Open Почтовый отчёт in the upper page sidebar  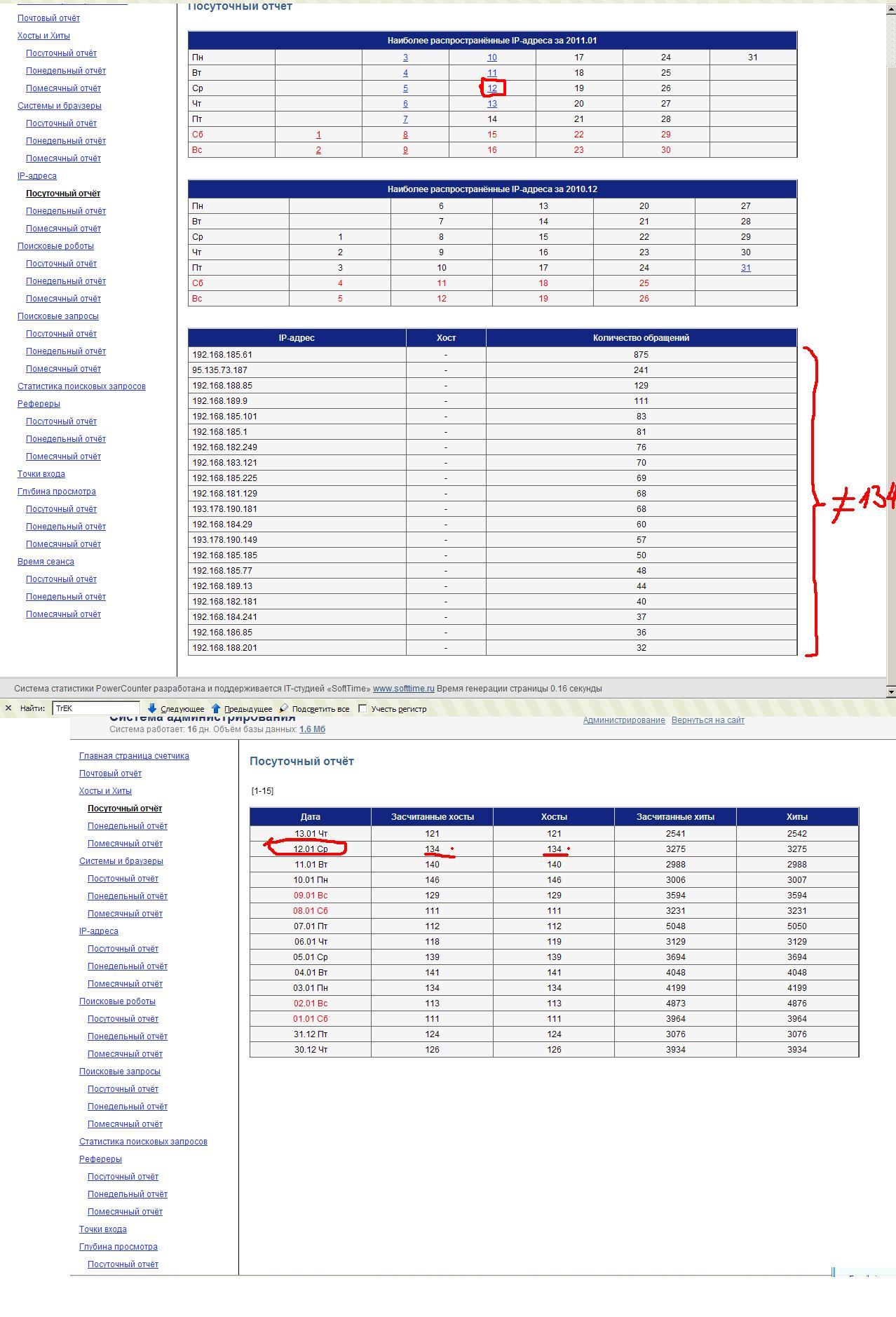[x=48, y=18]
